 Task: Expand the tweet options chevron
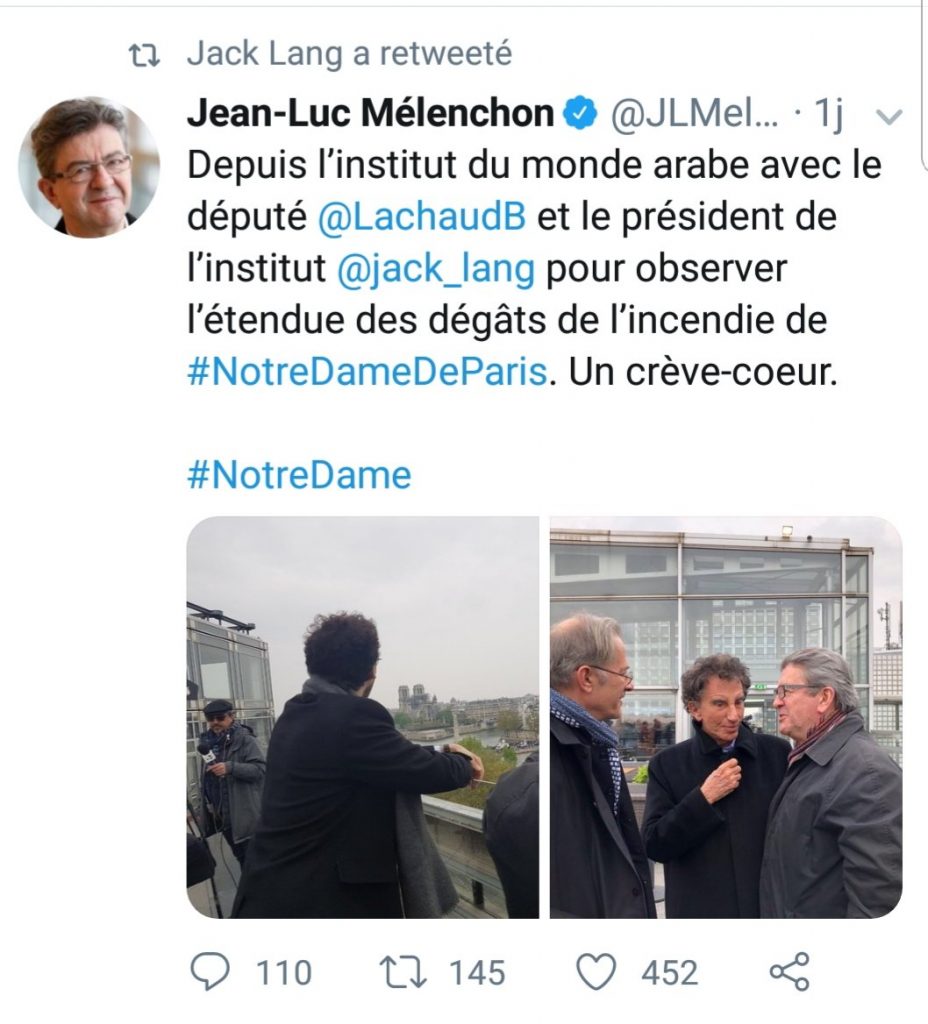pyautogui.click(x=888, y=117)
